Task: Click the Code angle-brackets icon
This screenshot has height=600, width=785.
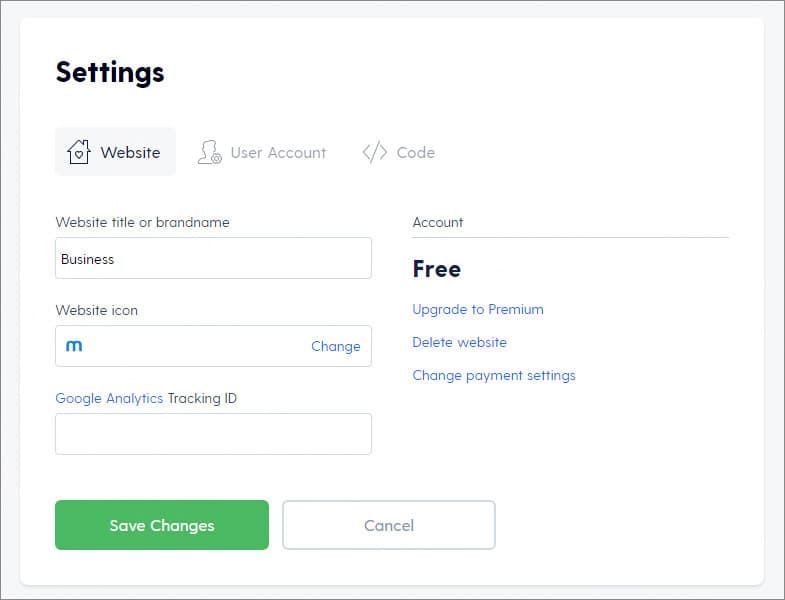Action: (x=374, y=152)
